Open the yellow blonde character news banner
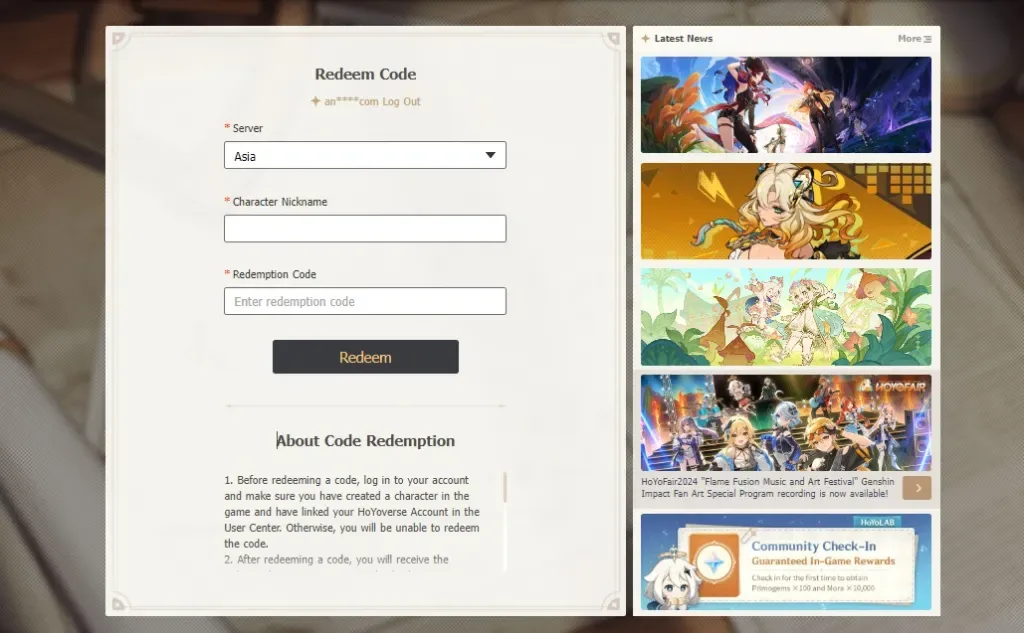The image size is (1024, 633). (x=785, y=211)
